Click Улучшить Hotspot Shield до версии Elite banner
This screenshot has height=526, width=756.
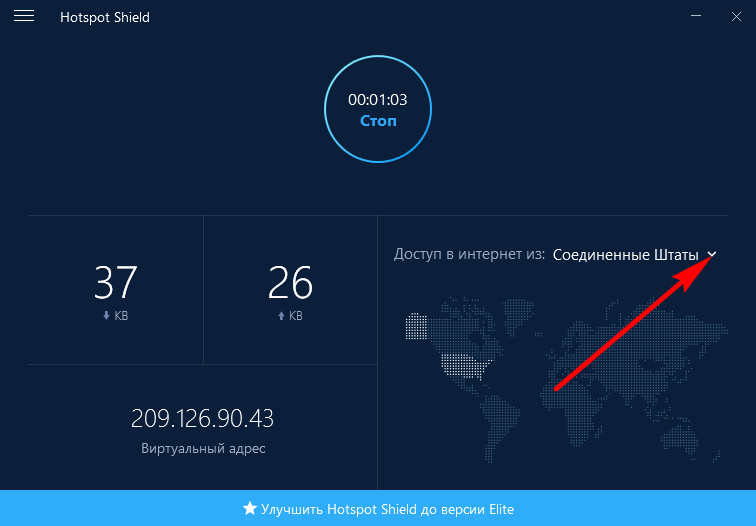click(378, 508)
